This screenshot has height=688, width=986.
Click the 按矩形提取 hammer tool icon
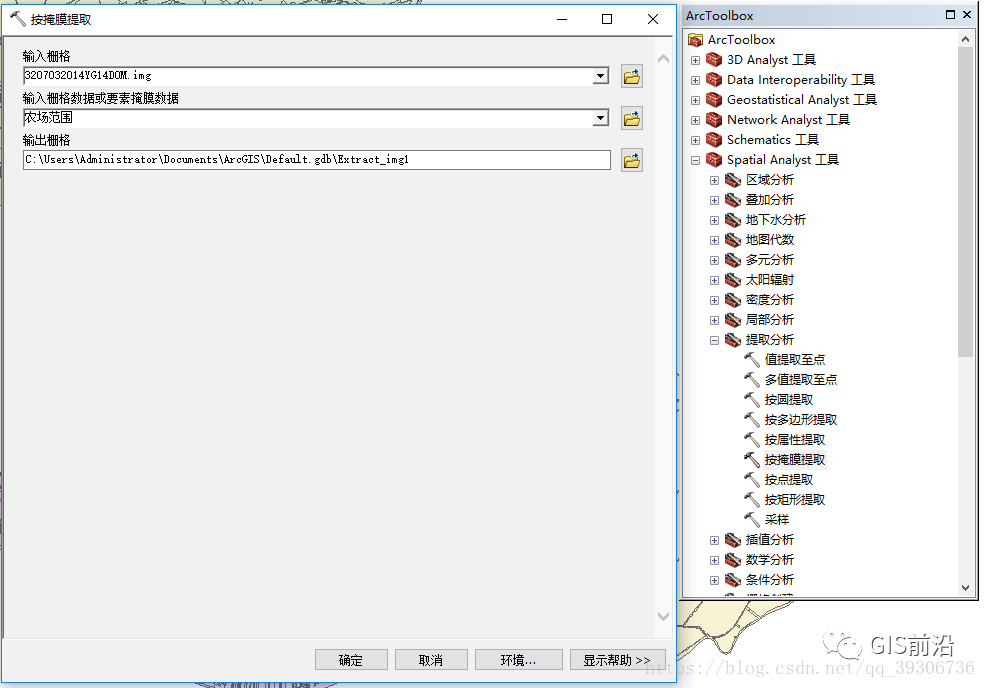click(752, 500)
